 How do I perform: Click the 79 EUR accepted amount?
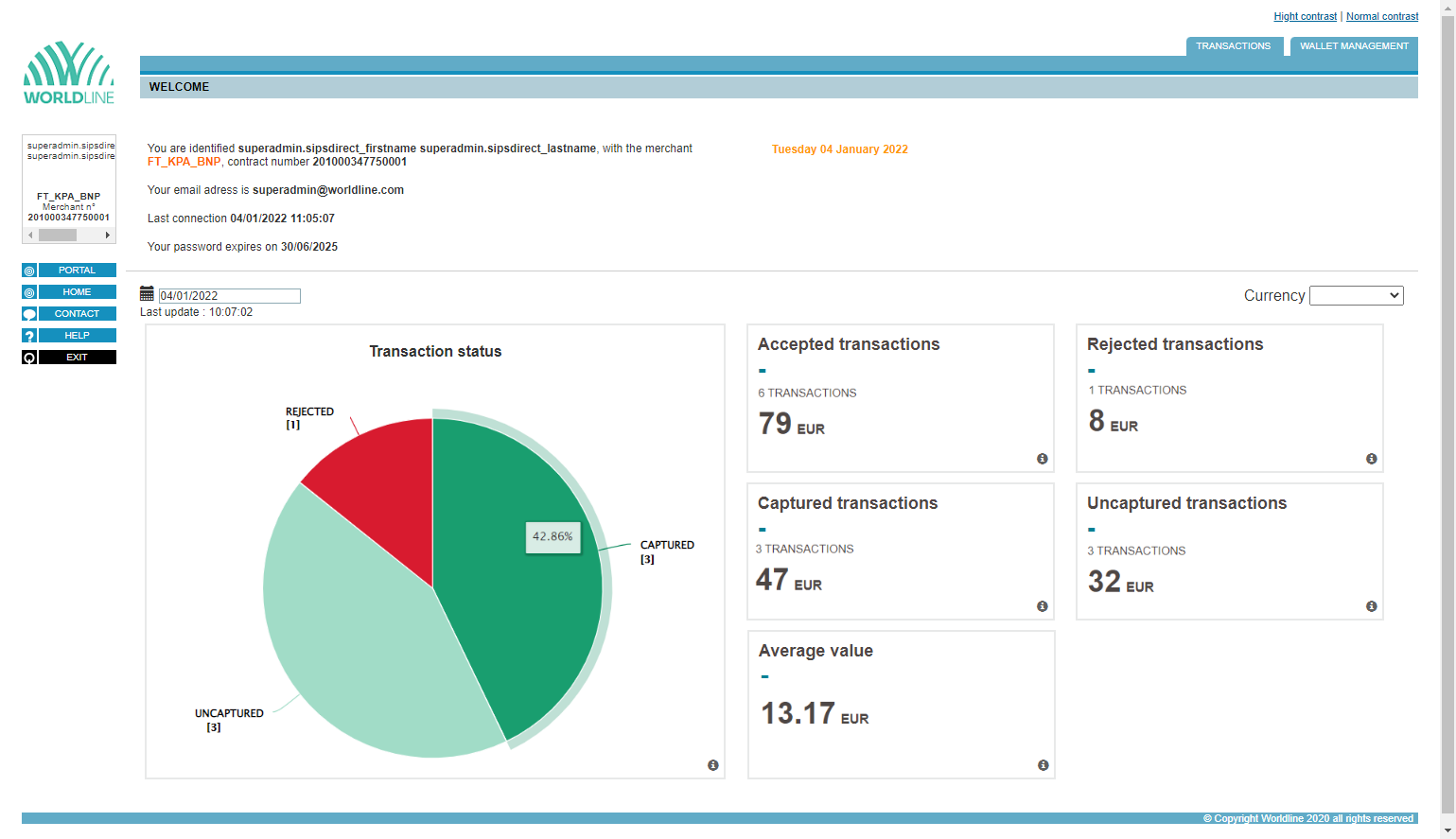coord(792,424)
